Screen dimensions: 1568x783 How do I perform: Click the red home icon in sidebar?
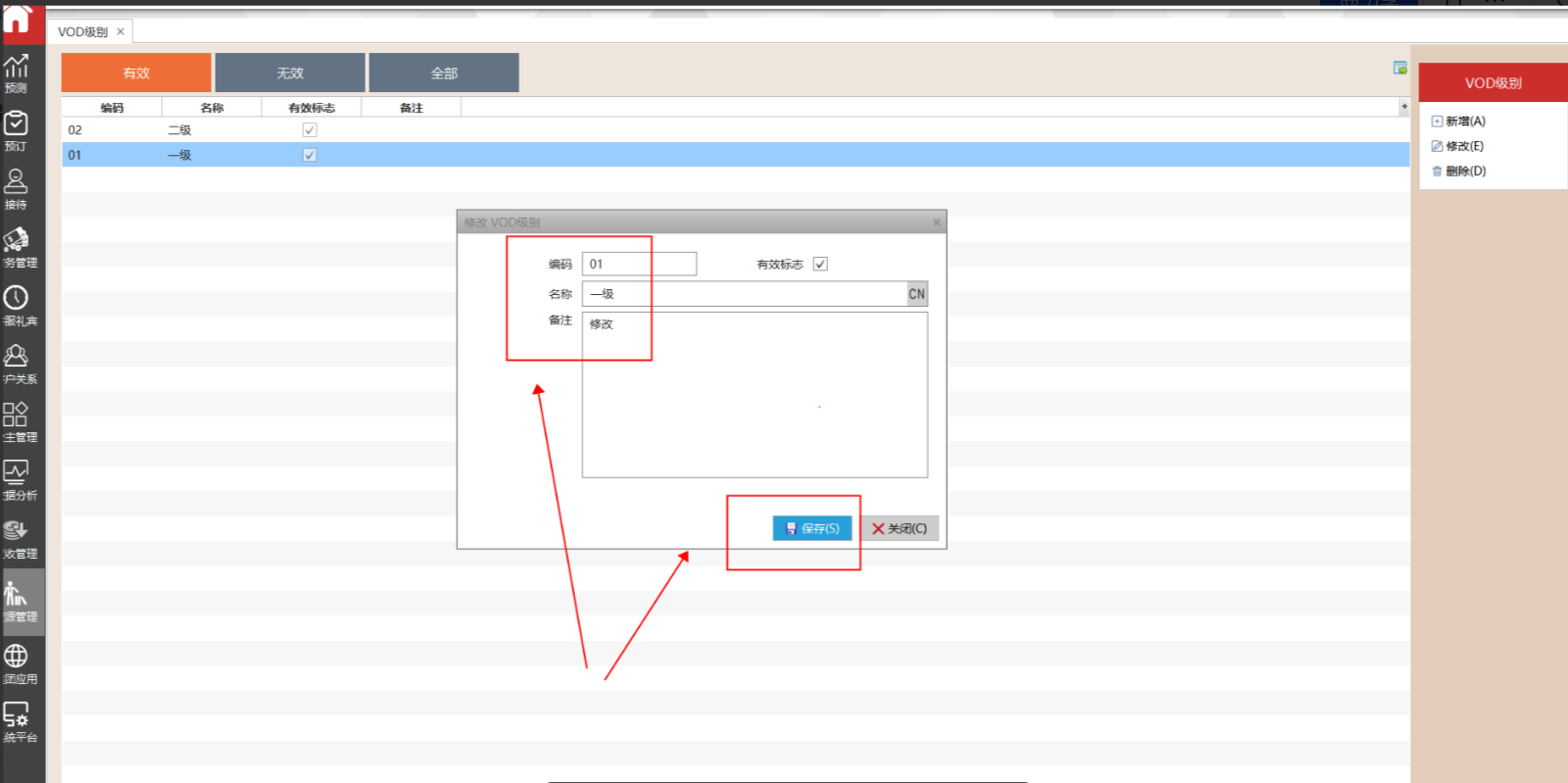tap(18, 20)
